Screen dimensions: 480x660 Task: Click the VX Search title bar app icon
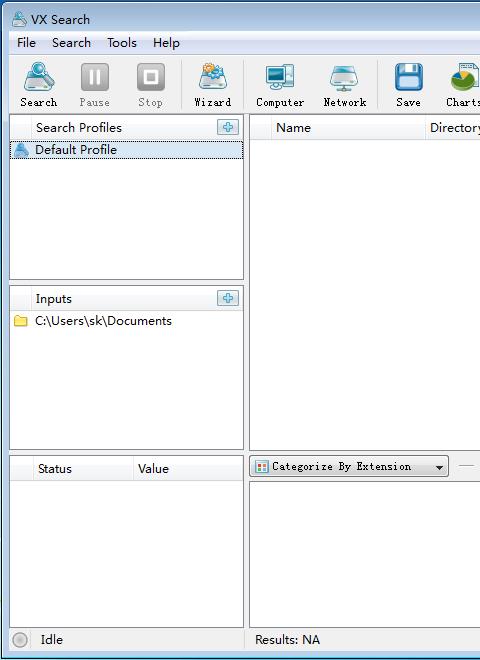(19, 19)
